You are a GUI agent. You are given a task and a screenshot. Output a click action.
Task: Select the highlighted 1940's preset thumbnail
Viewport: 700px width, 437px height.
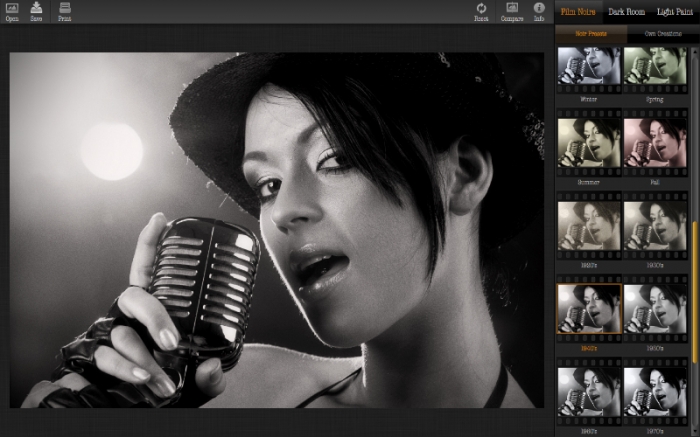click(x=589, y=309)
